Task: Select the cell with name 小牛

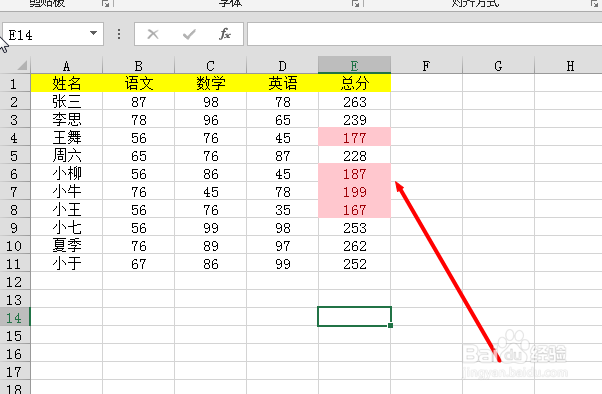Action: click(67, 192)
